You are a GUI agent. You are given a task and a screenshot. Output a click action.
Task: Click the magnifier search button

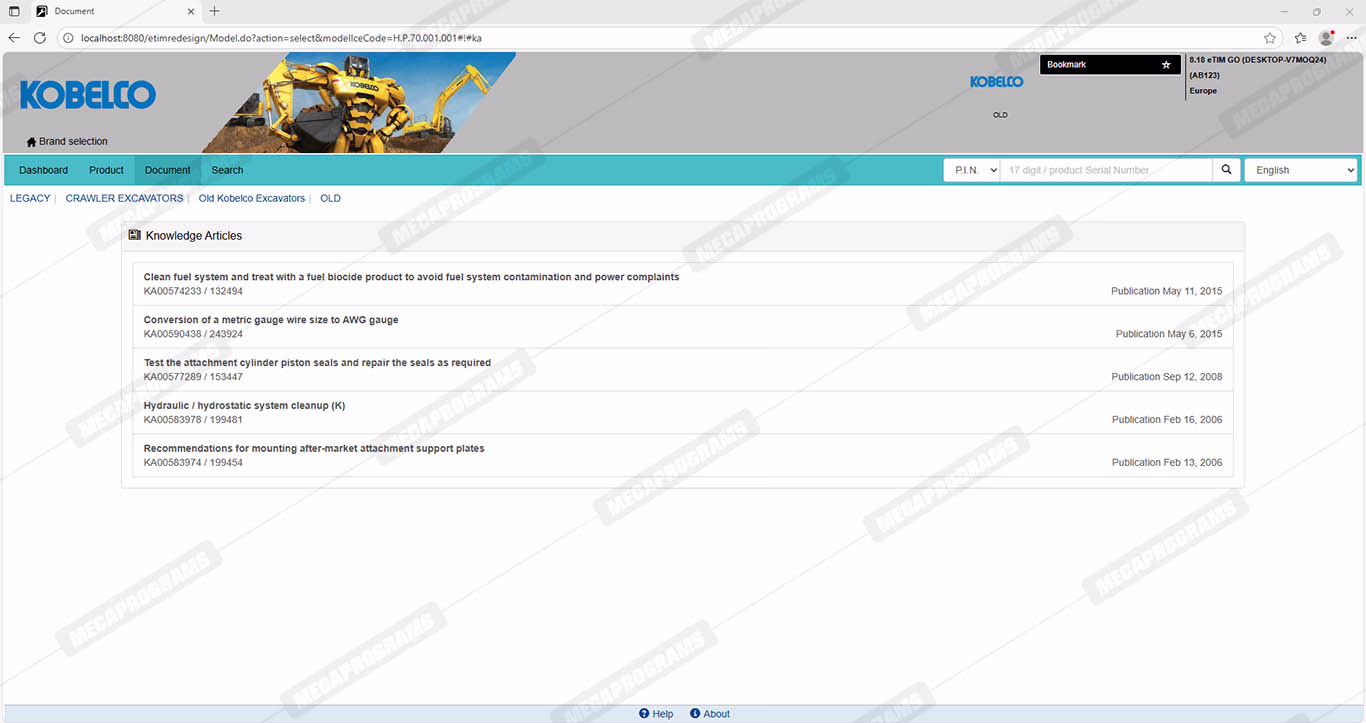[1227, 170]
